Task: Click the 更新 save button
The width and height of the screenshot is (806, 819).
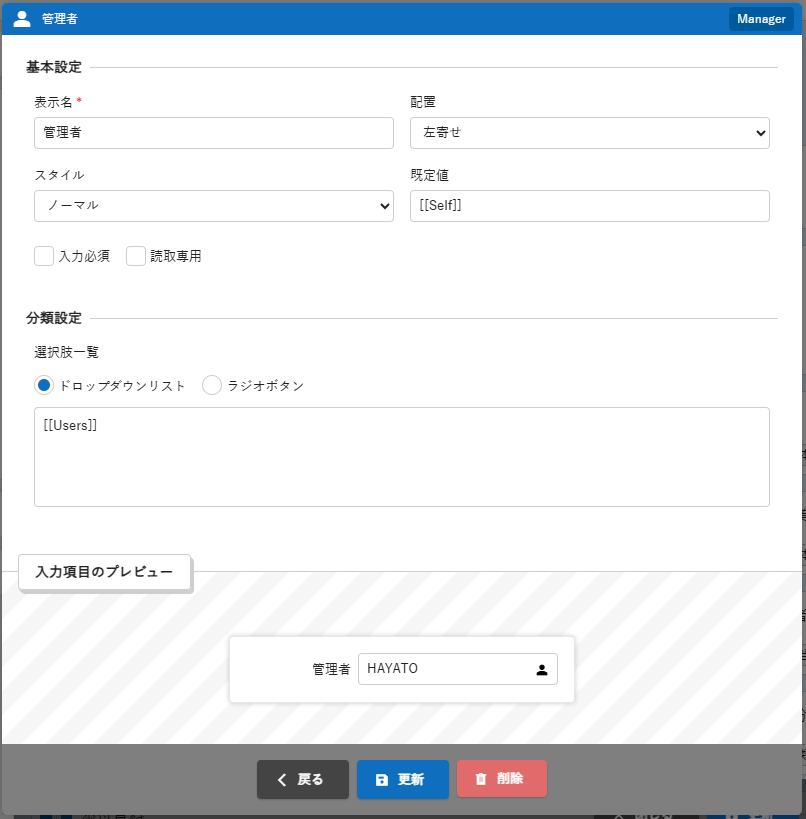Action: (x=403, y=779)
